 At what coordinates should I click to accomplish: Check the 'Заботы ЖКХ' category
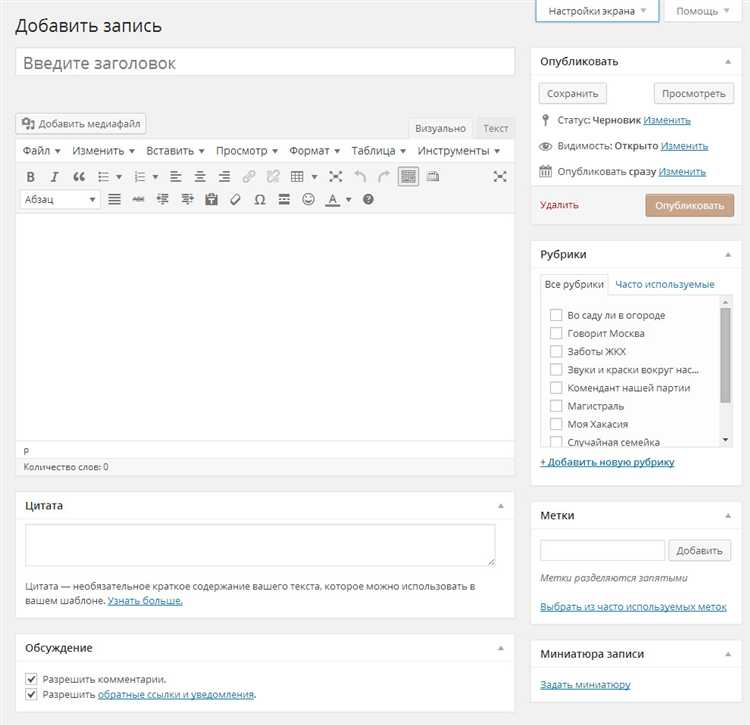(x=556, y=352)
